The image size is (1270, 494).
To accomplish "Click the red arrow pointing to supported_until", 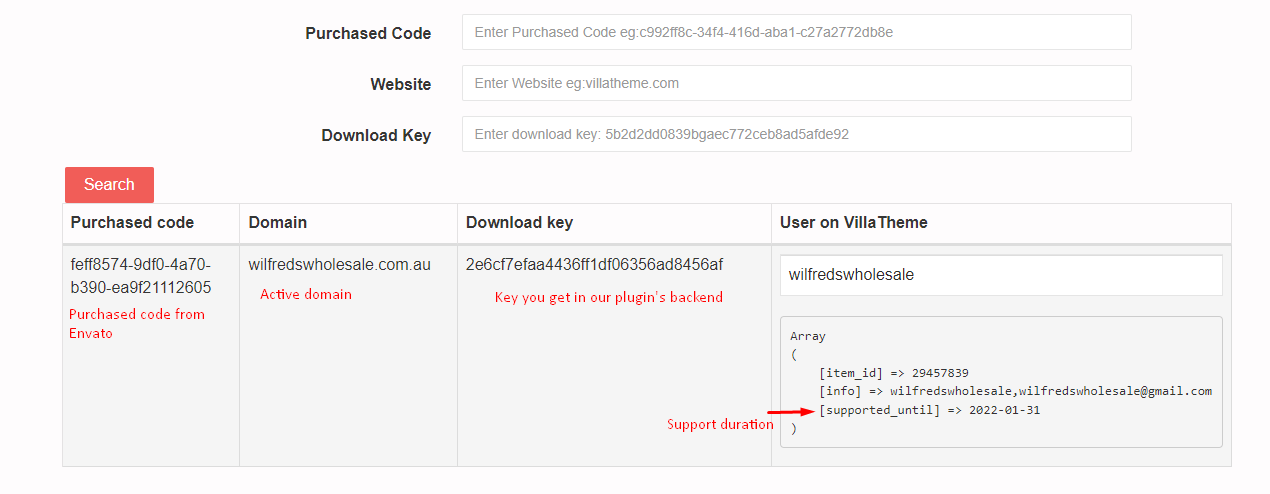I will pyautogui.click(x=791, y=411).
